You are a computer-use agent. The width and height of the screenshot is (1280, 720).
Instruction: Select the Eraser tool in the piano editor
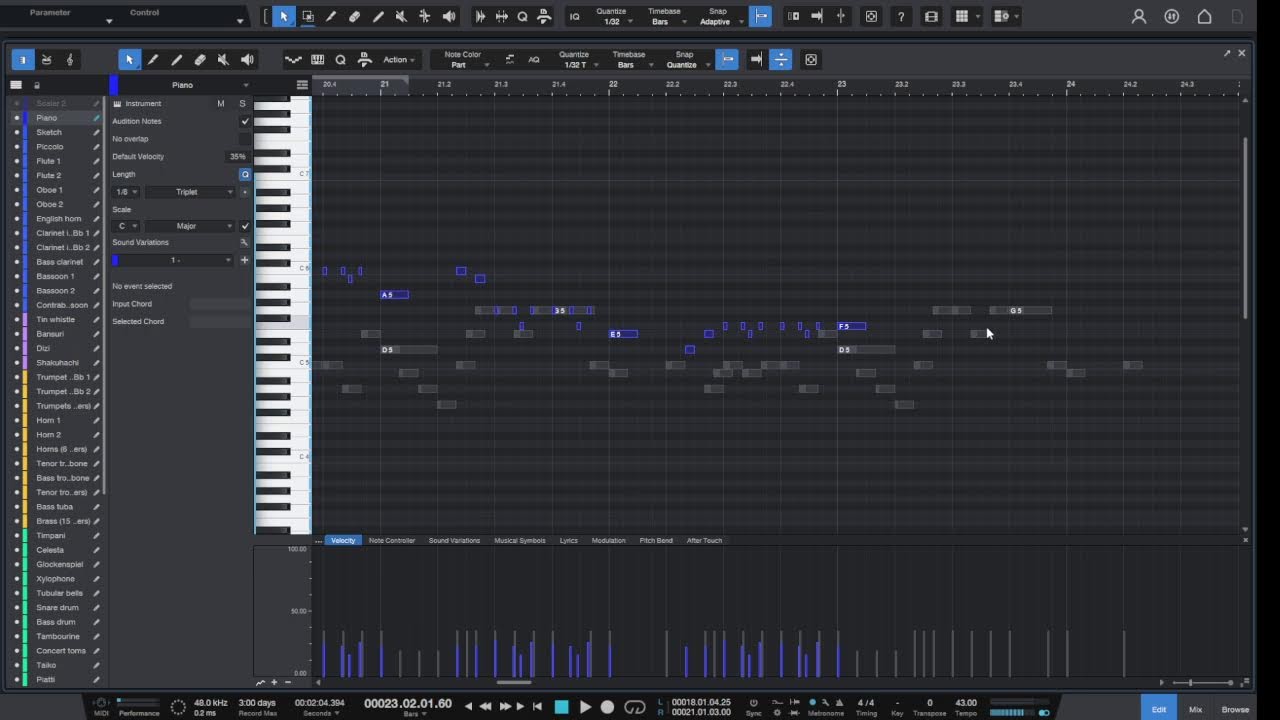(200, 60)
